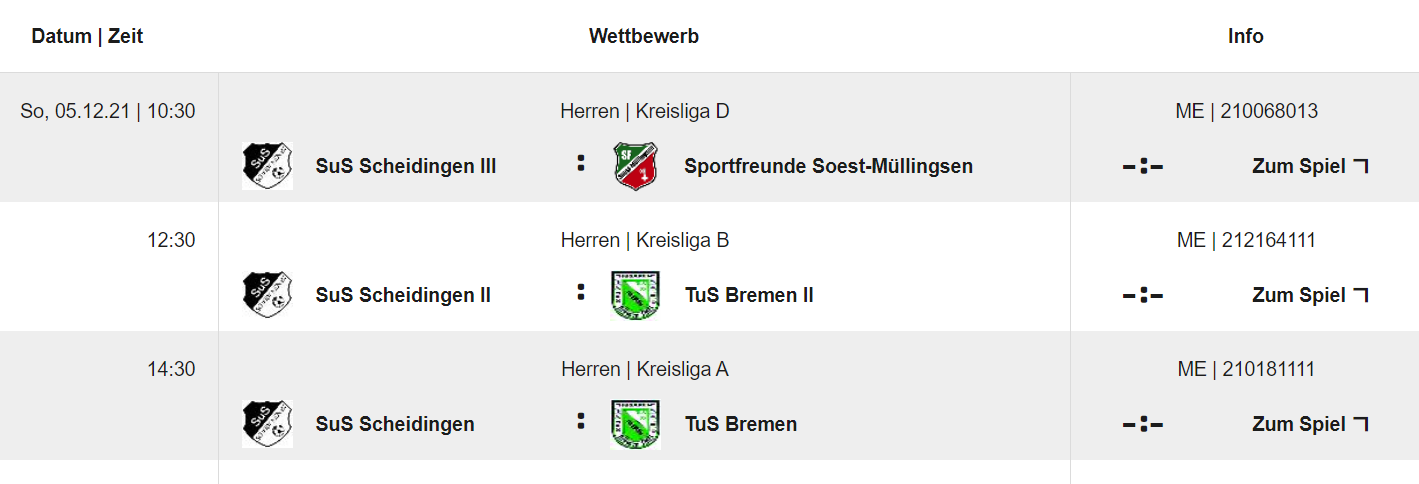Click the Kreisliga D match score placeholder
The image size is (1419, 484).
[1143, 167]
